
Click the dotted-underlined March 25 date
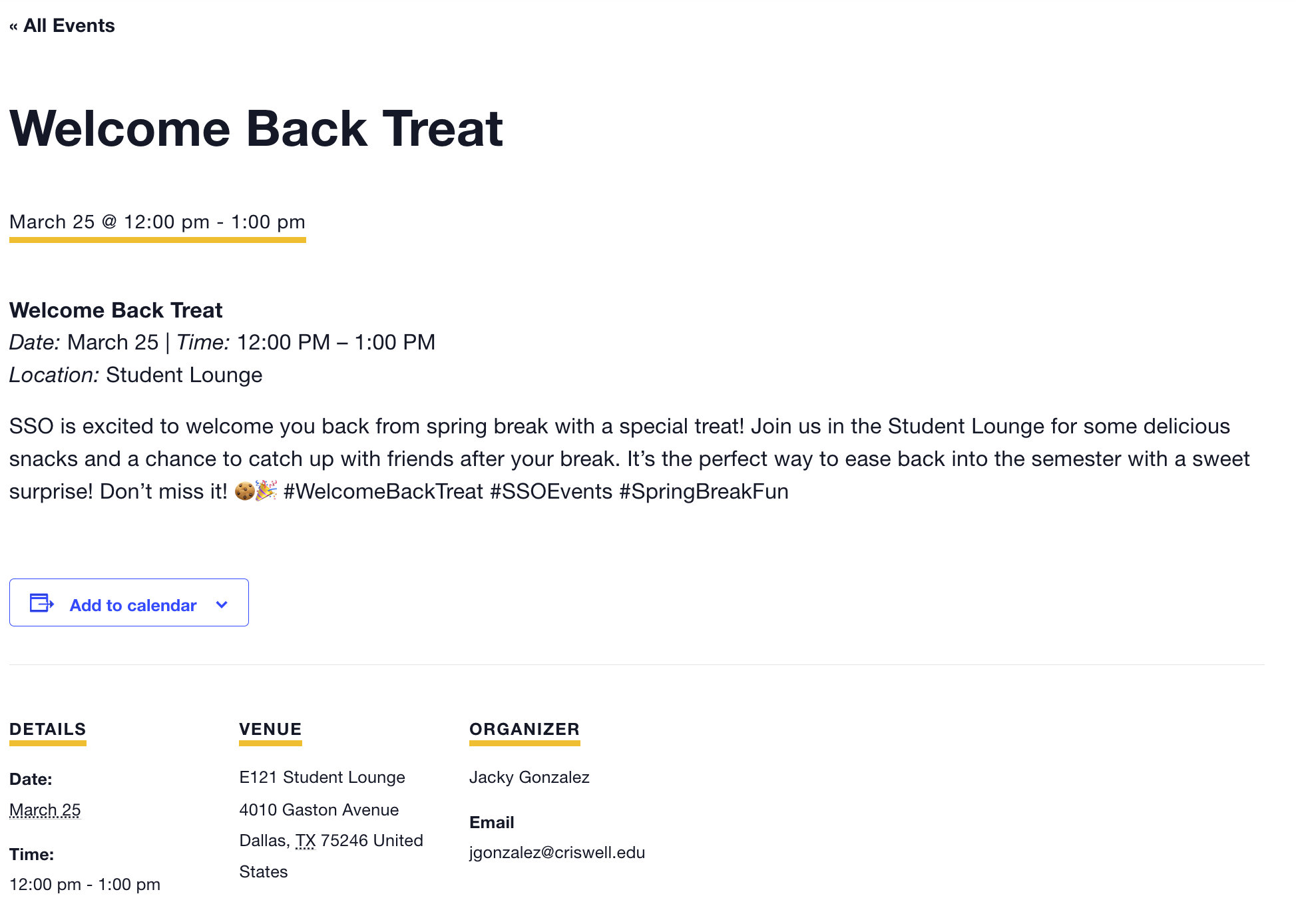tap(45, 810)
